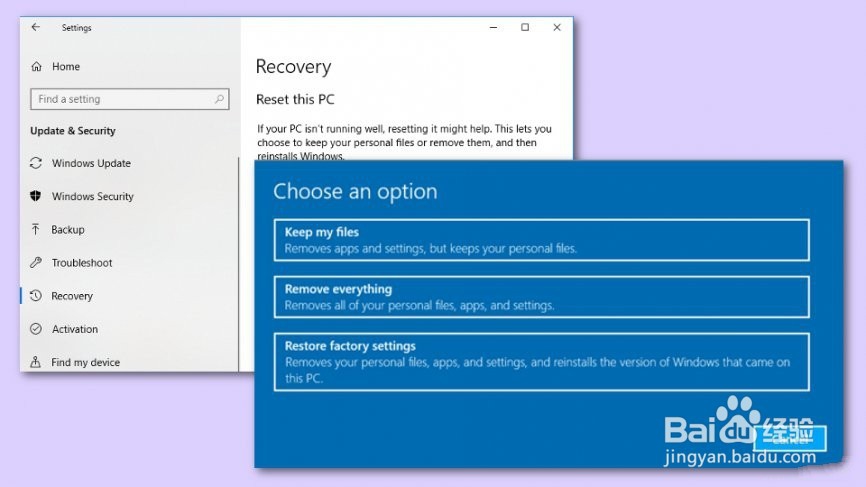
Task: Choose the Keep my files option
Action: click(541, 240)
